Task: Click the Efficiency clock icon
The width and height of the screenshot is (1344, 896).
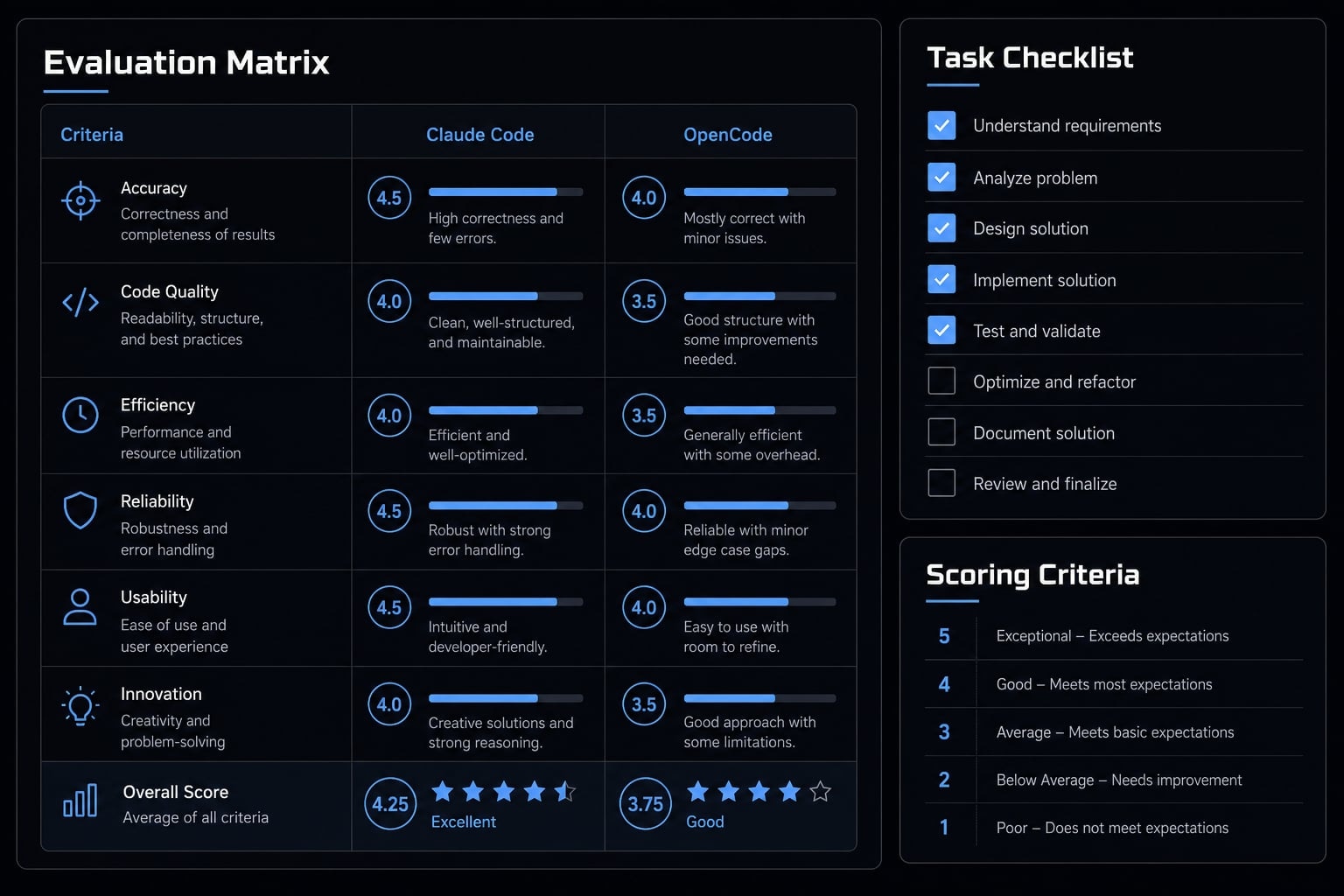Action: 80,415
